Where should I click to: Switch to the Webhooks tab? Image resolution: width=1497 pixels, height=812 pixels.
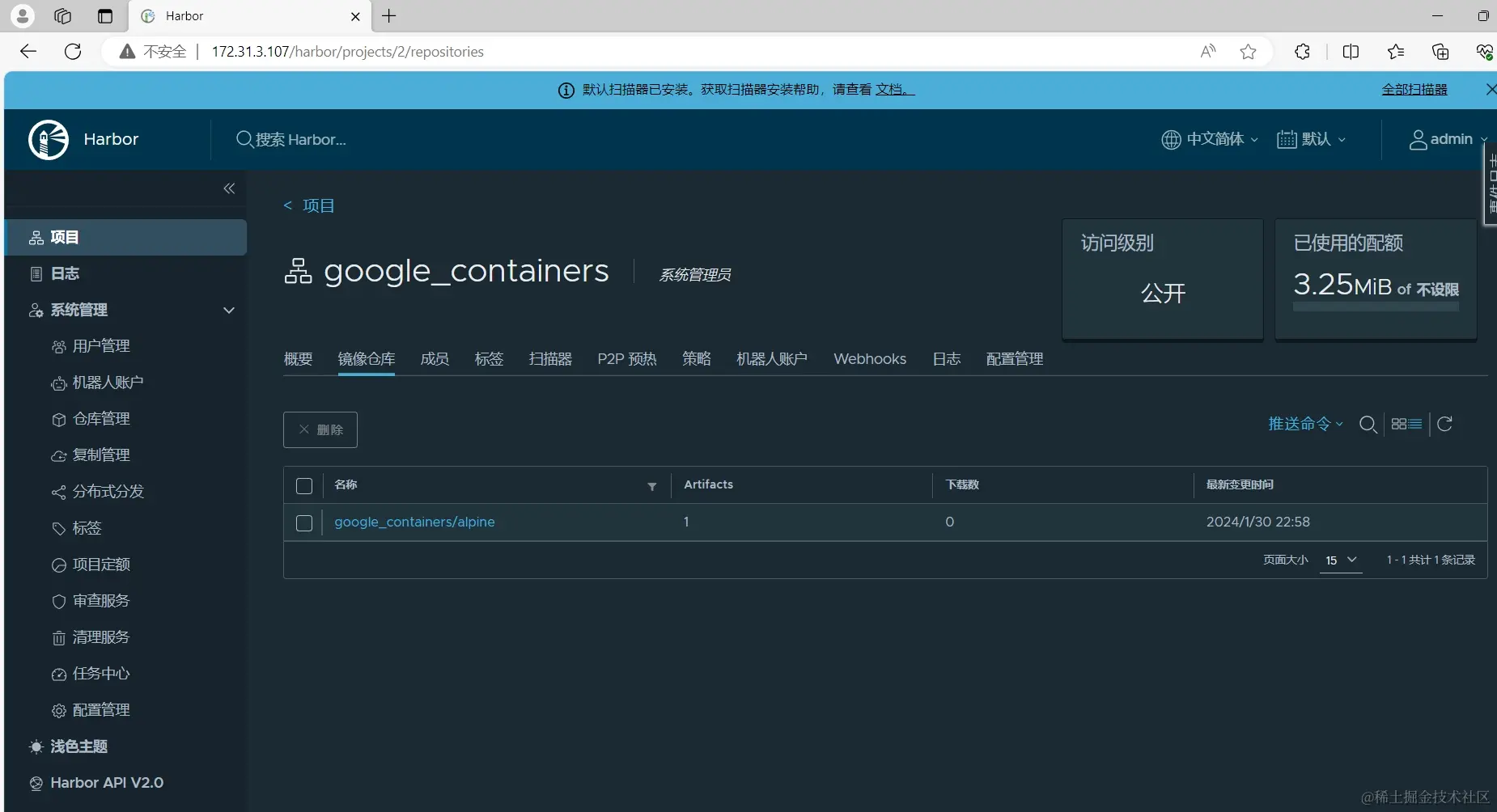coord(870,359)
